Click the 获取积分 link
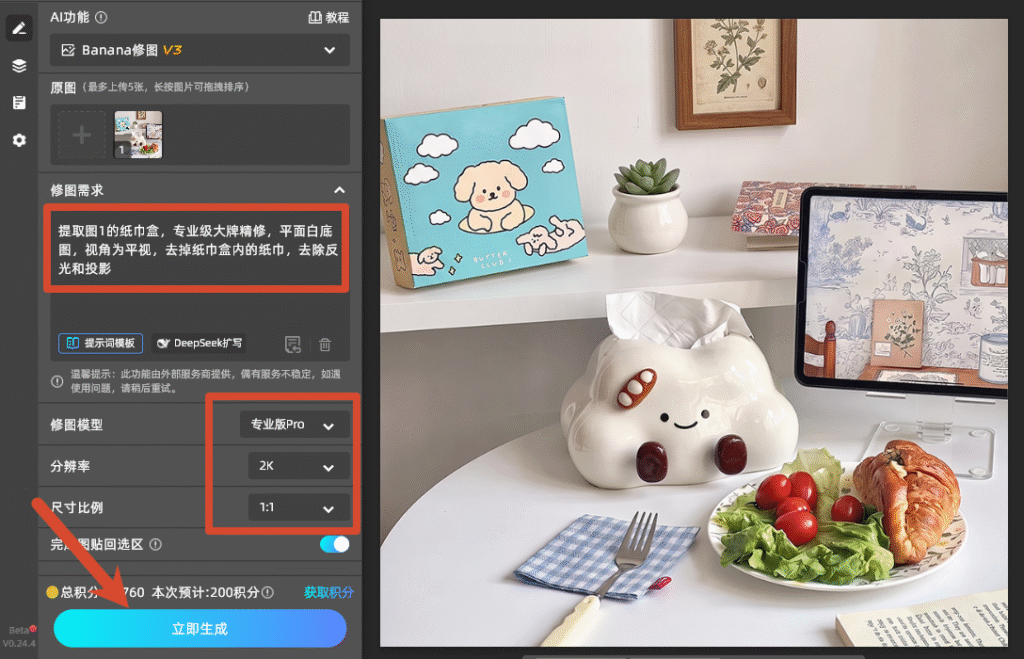The image size is (1024, 659). 328,592
